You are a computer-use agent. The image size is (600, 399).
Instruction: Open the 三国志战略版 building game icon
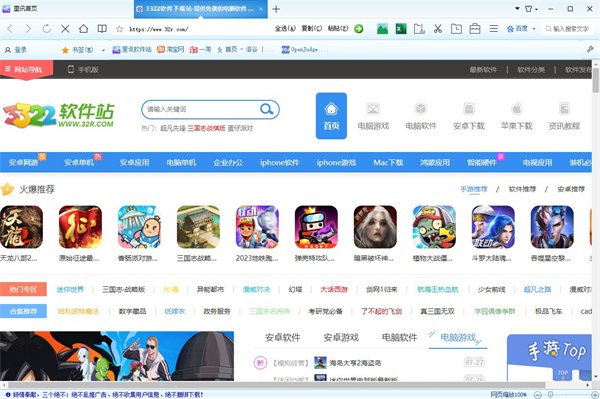tap(198, 227)
